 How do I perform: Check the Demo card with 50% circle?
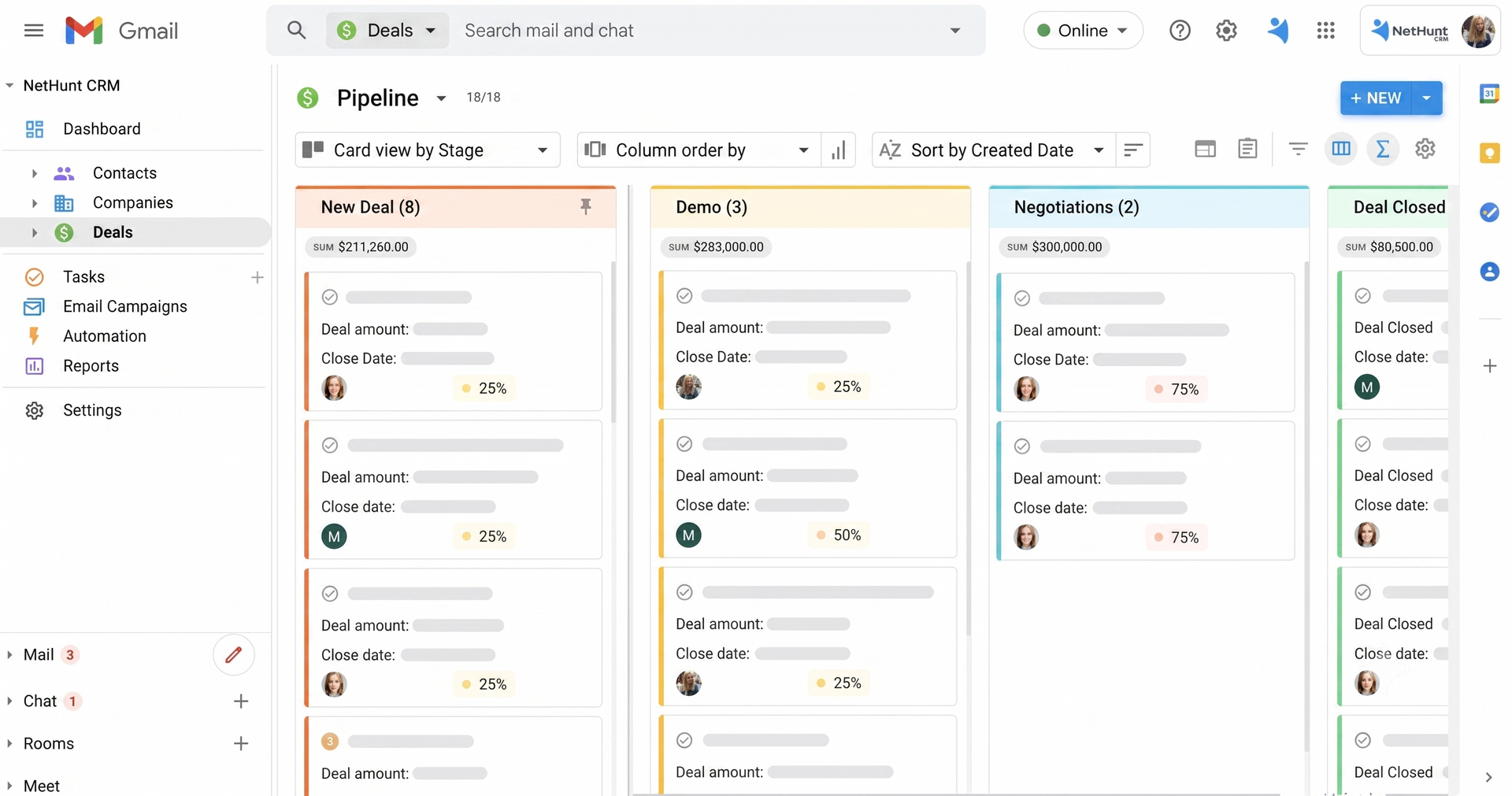[684, 444]
